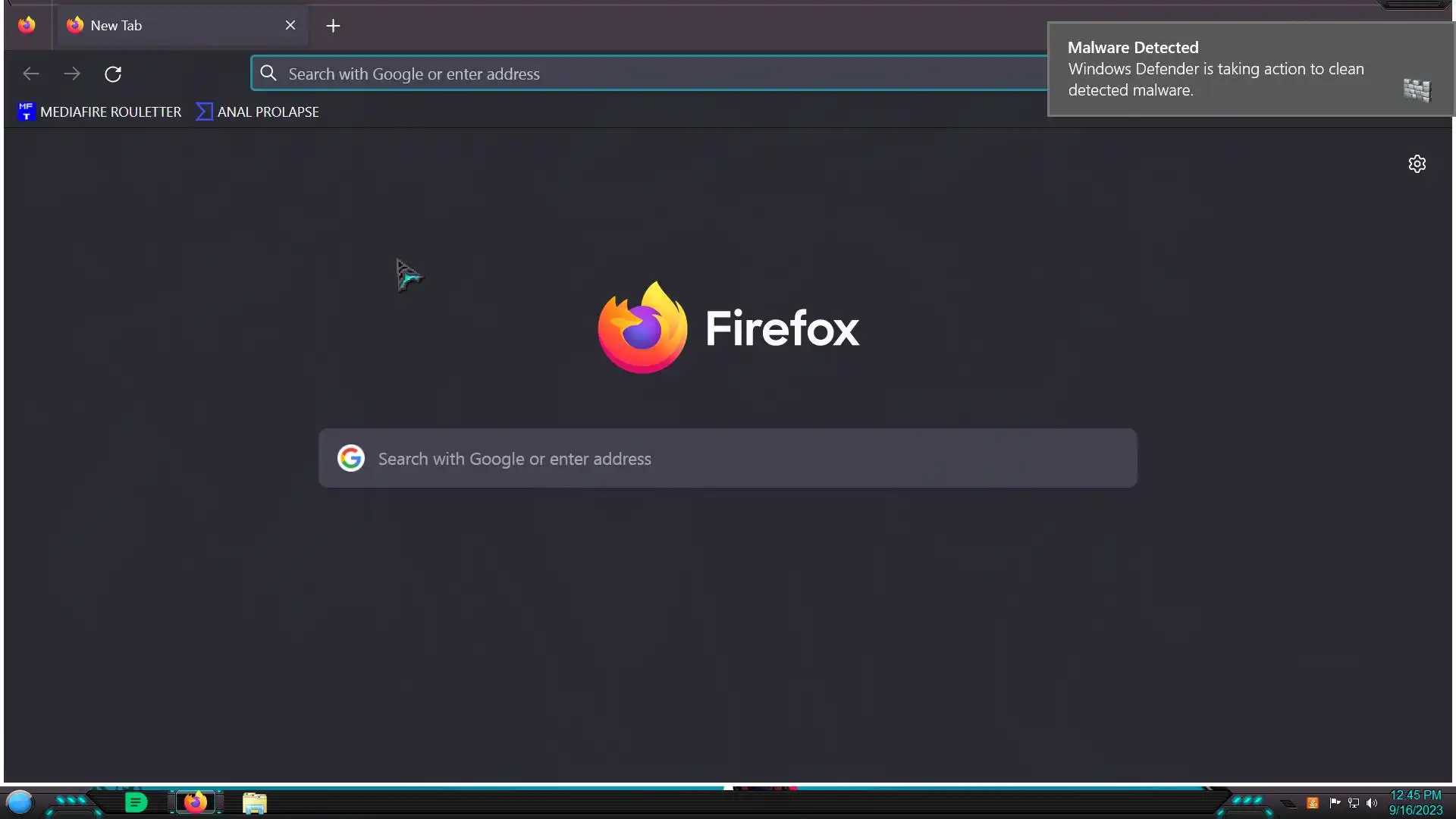Click the reload page button

pyautogui.click(x=113, y=74)
